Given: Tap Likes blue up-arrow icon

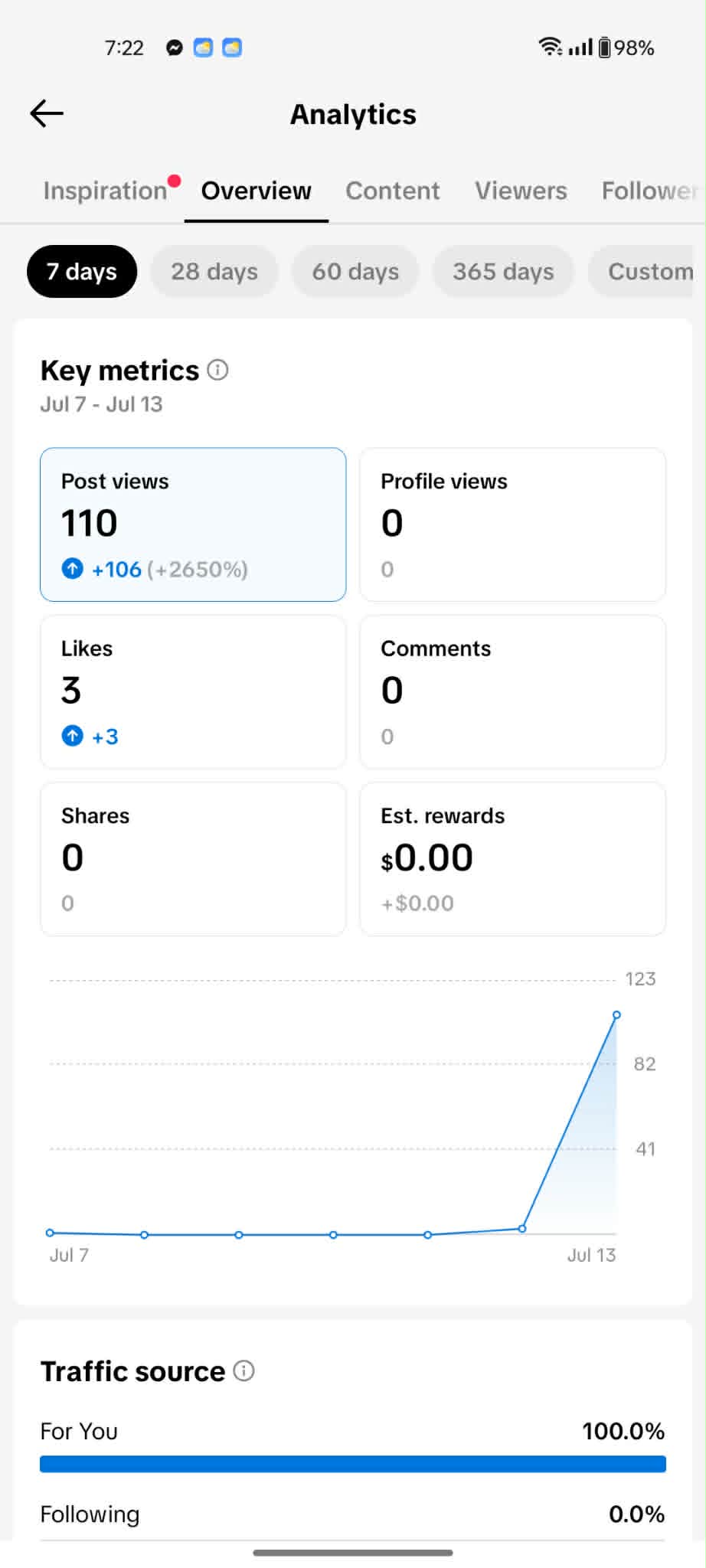Looking at the screenshot, I should (x=73, y=737).
